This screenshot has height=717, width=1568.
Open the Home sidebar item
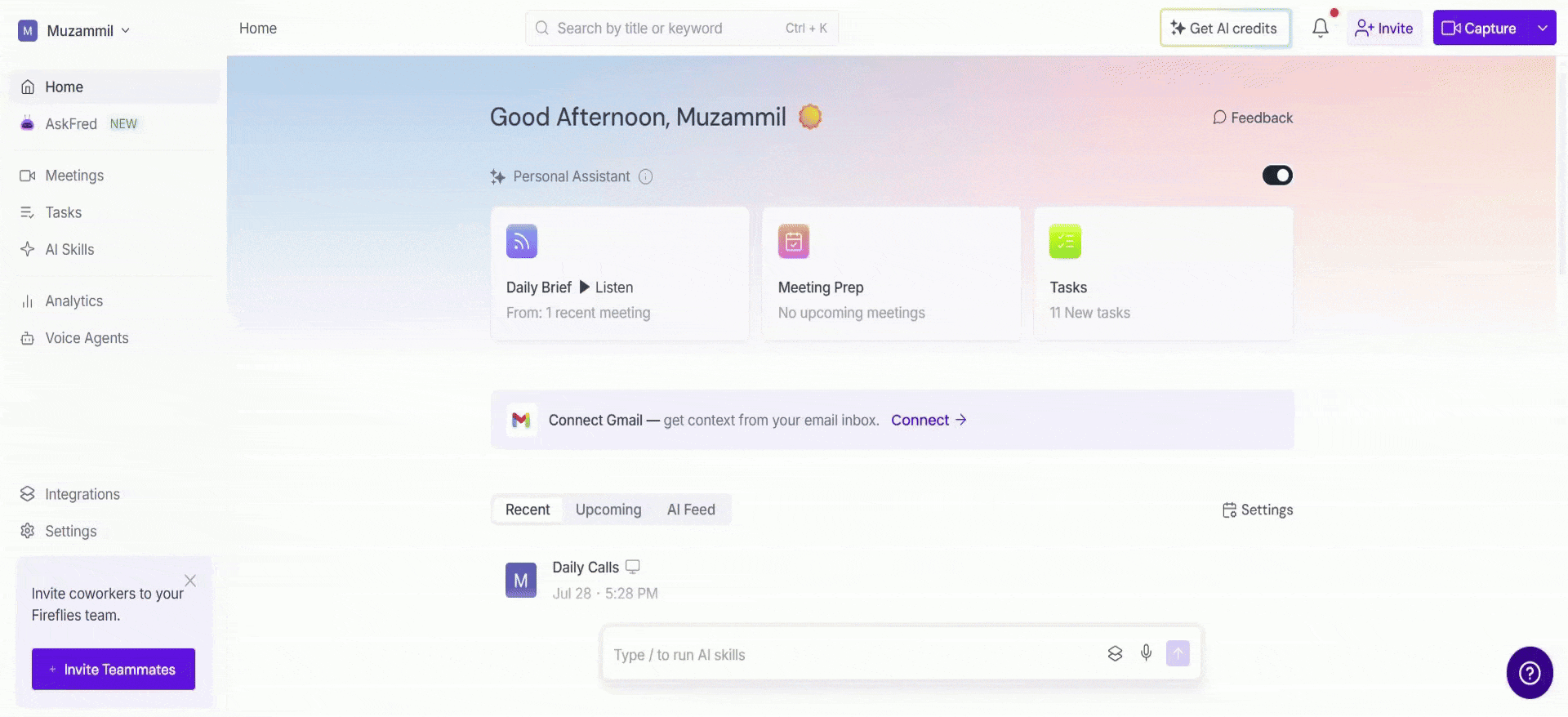114,87
